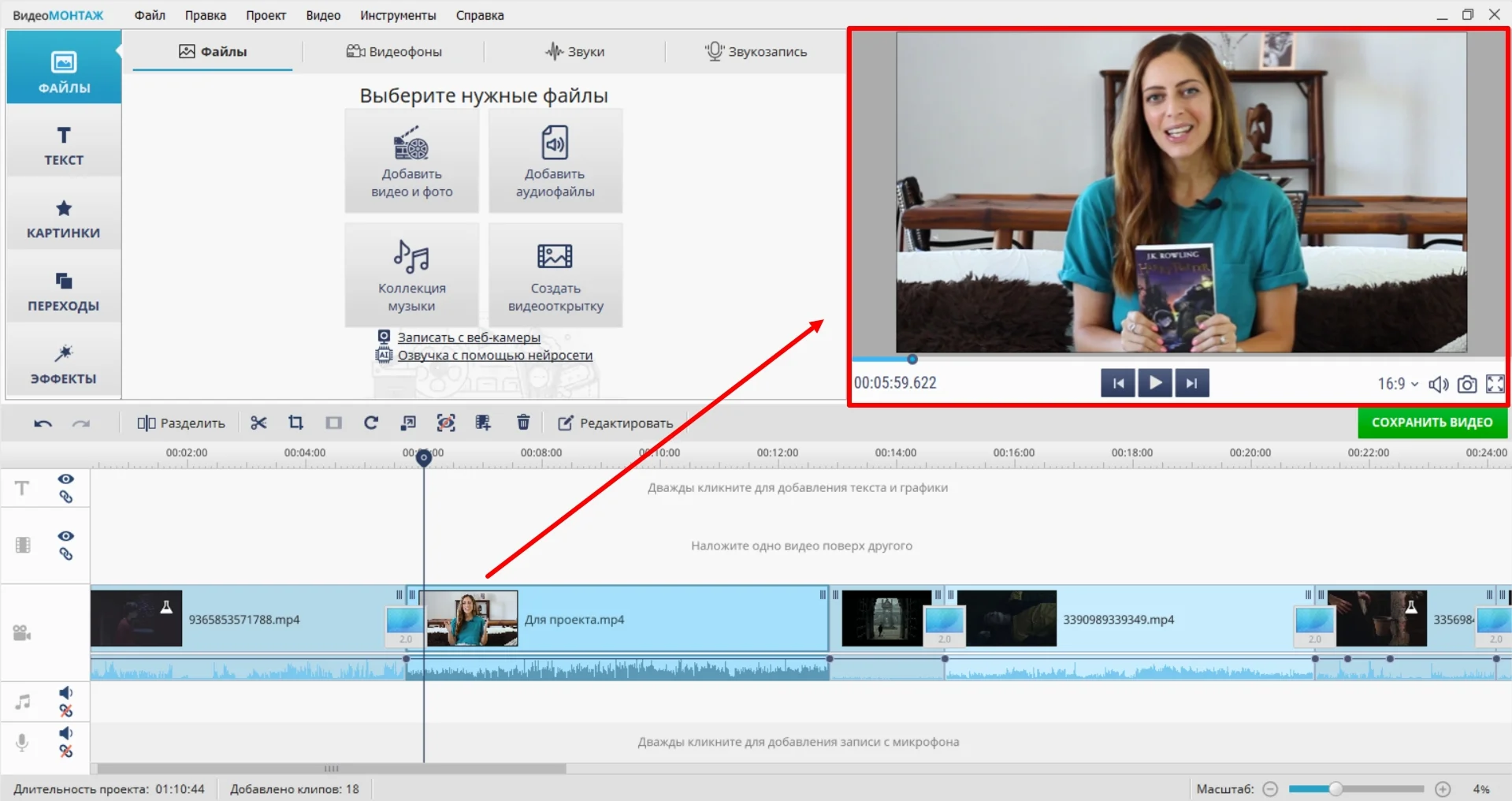Toggle text track visibility eye icon
The height and width of the screenshot is (801, 1512).
(66, 479)
